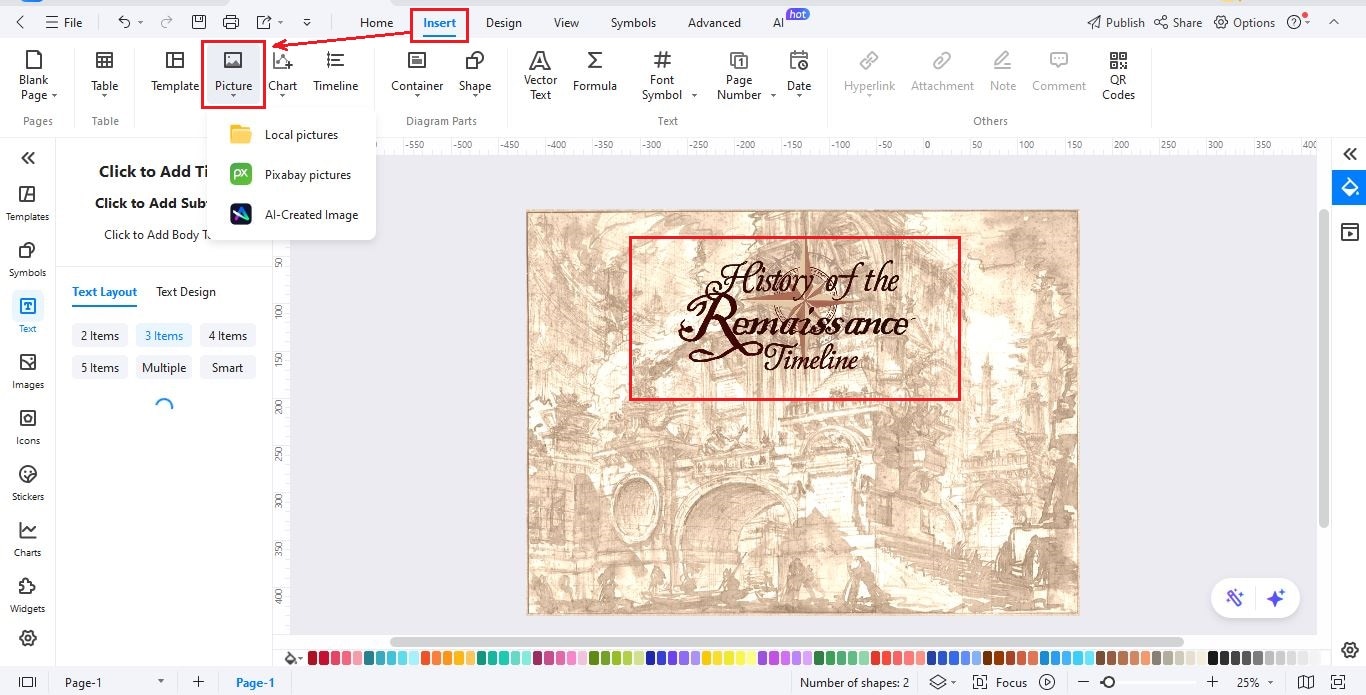
Task: Insert a Chart from the ribbon
Action: pyautogui.click(x=283, y=75)
